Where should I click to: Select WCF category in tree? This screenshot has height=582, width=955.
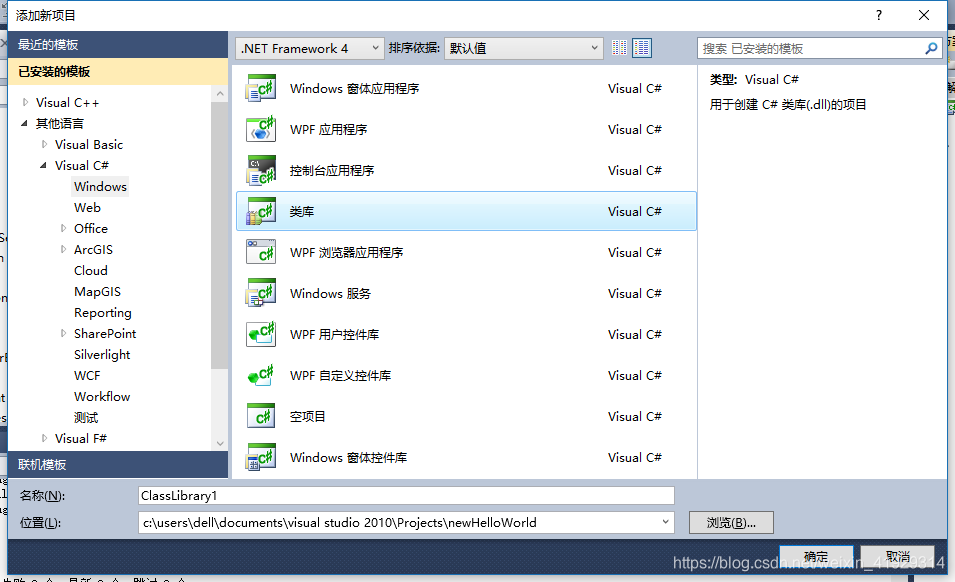pos(87,376)
